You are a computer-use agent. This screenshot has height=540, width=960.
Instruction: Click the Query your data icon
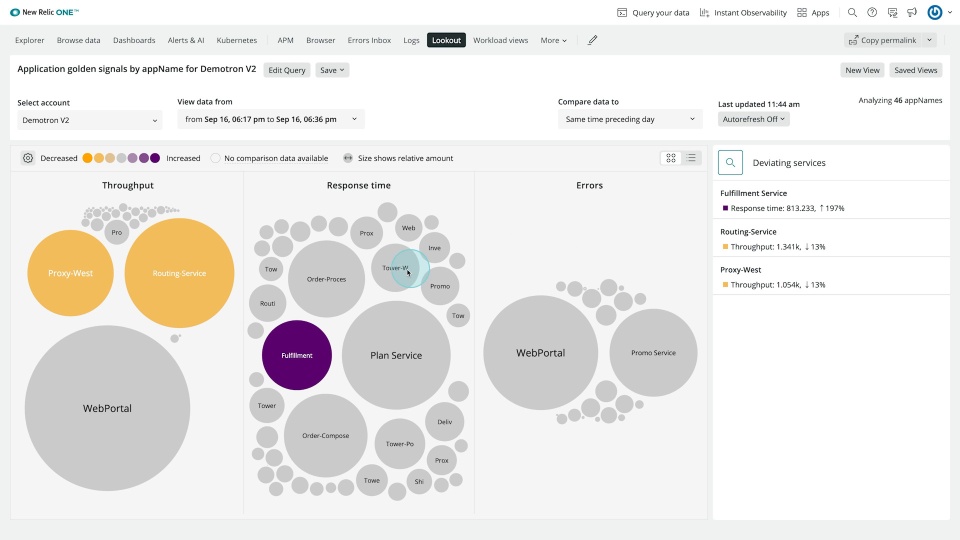click(x=621, y=12)
